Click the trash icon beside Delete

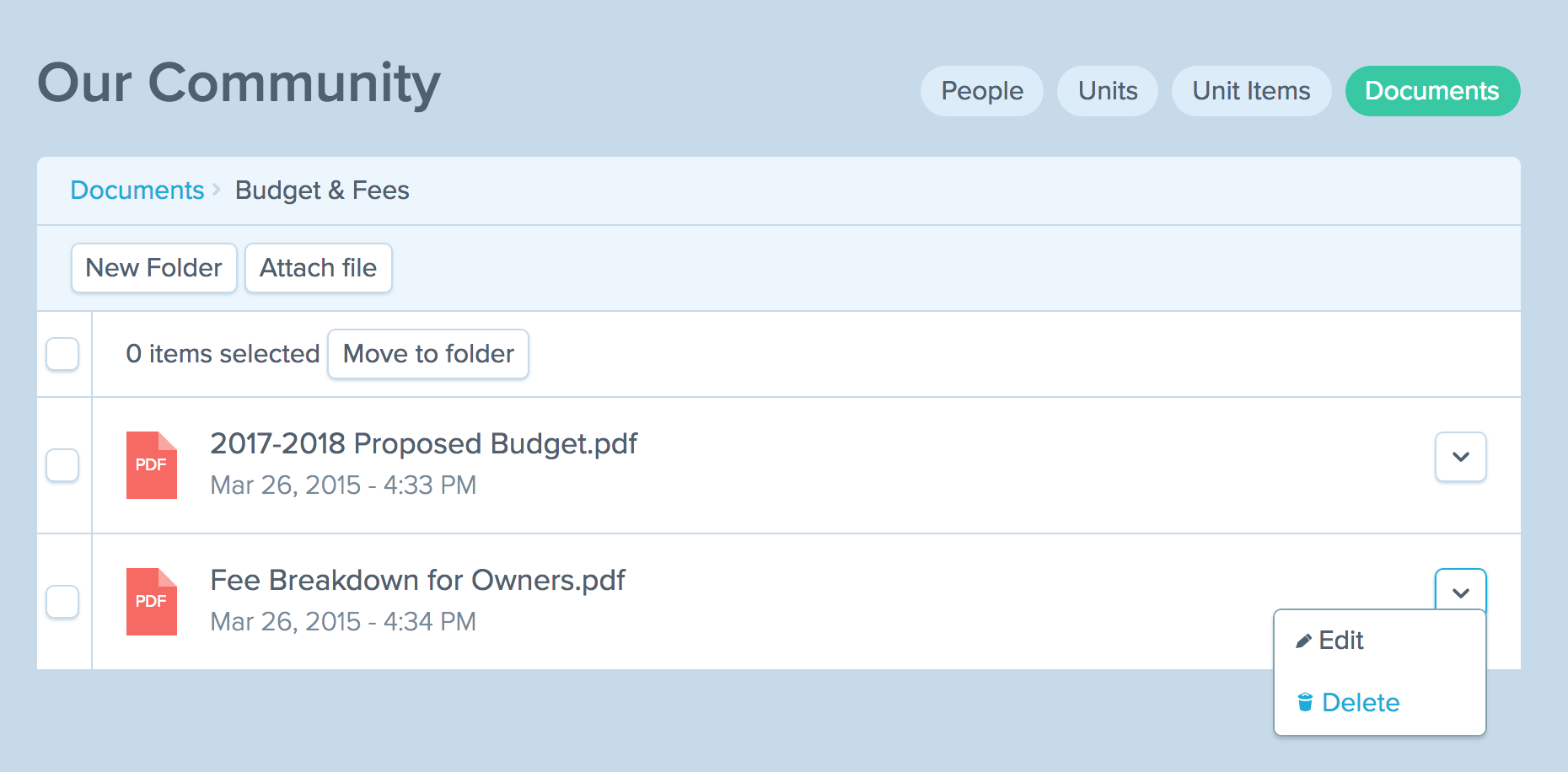pyautogui.click(x=1305, y=702)
